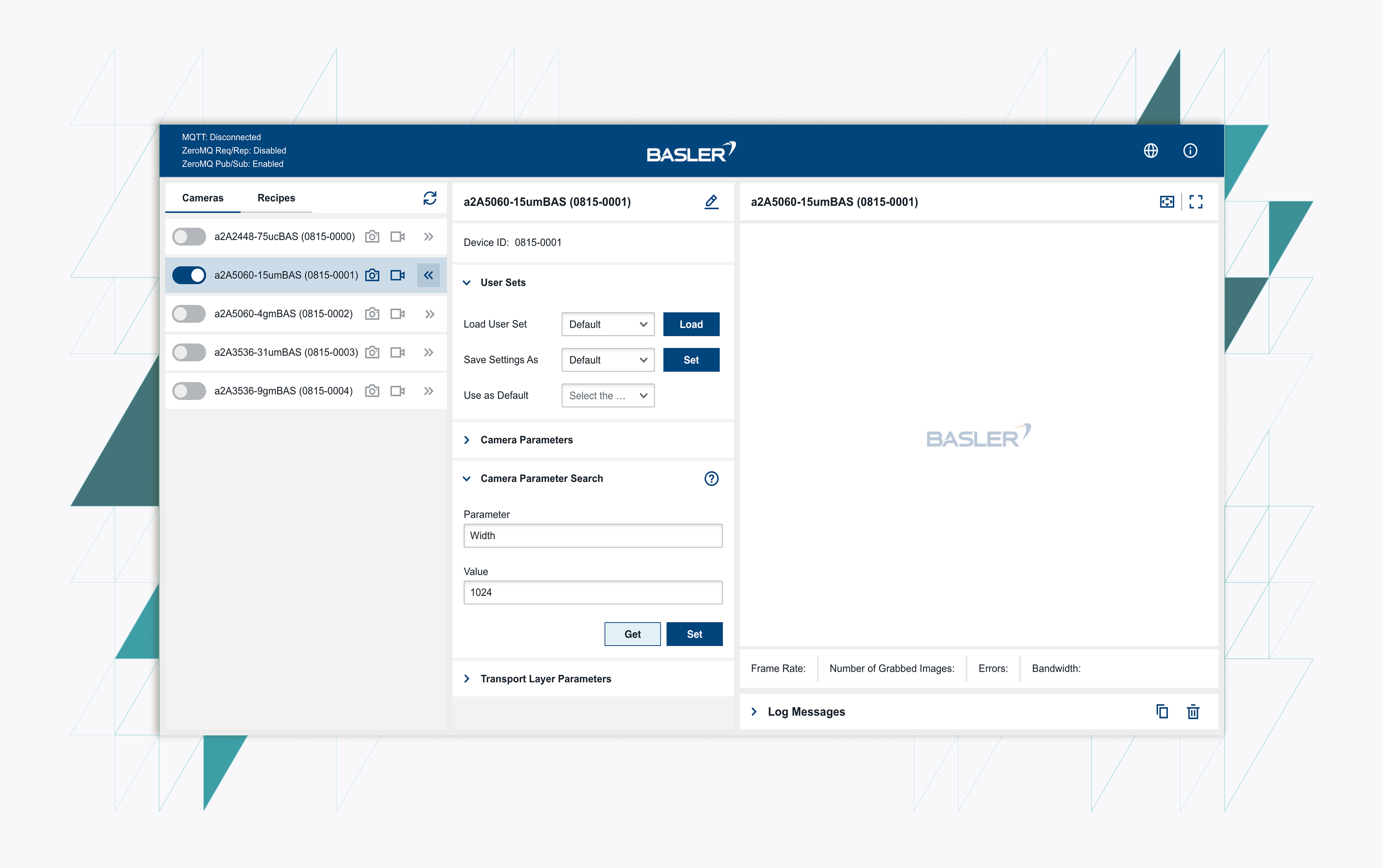Image resolution: width=1383 pixels, height=868 pixels.
Task: Expand the Camera Parameters section
Action: point(526,440)
